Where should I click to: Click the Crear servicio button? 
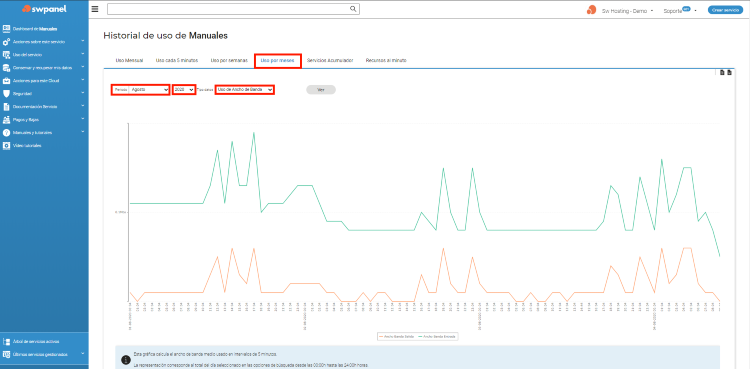tap(725, 10)
